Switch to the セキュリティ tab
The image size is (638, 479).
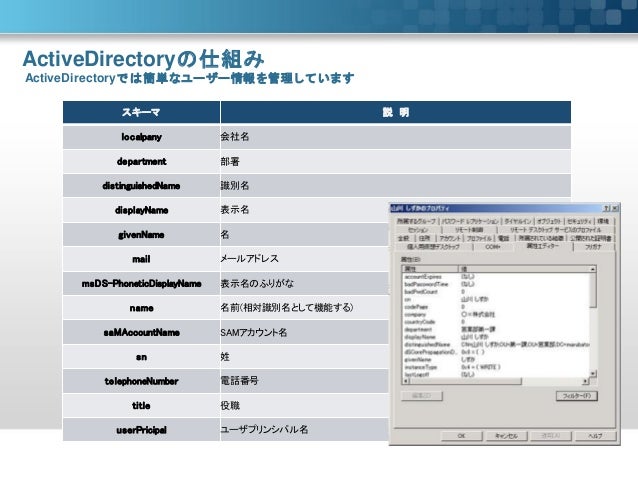579,221
